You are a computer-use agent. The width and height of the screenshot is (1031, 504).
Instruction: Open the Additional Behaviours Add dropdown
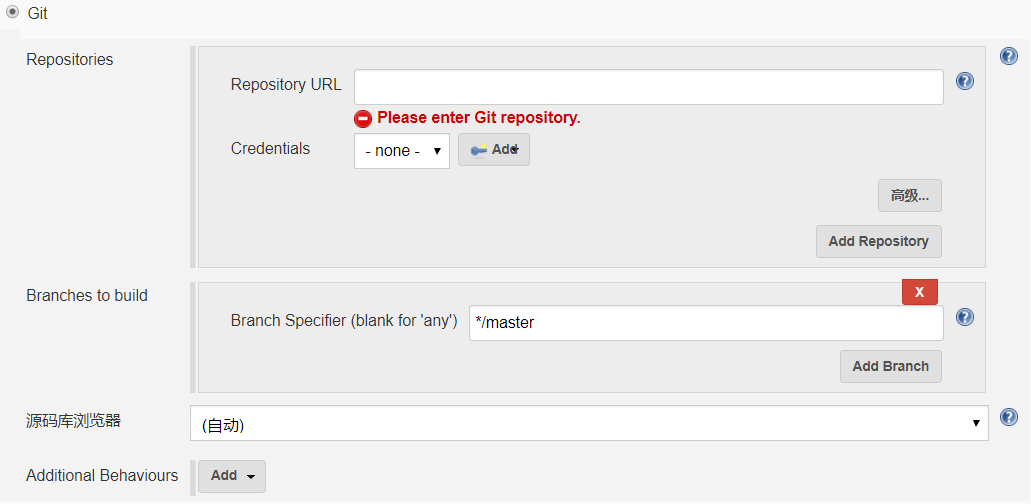click(x=232, y=476)
